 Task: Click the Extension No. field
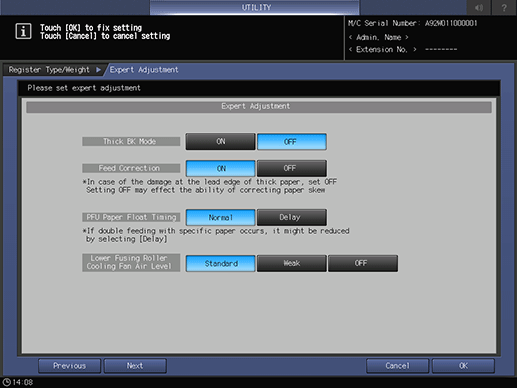tap(402, 50)
